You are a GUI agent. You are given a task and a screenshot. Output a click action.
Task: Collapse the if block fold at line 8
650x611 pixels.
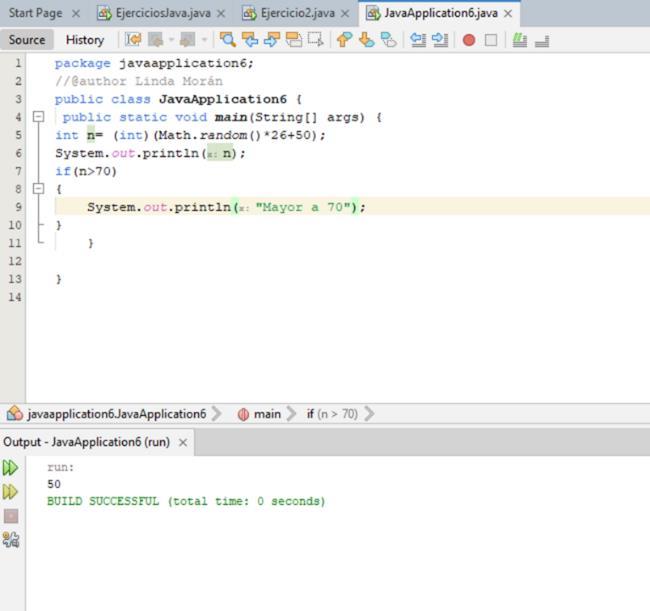[x=38, y=189]
